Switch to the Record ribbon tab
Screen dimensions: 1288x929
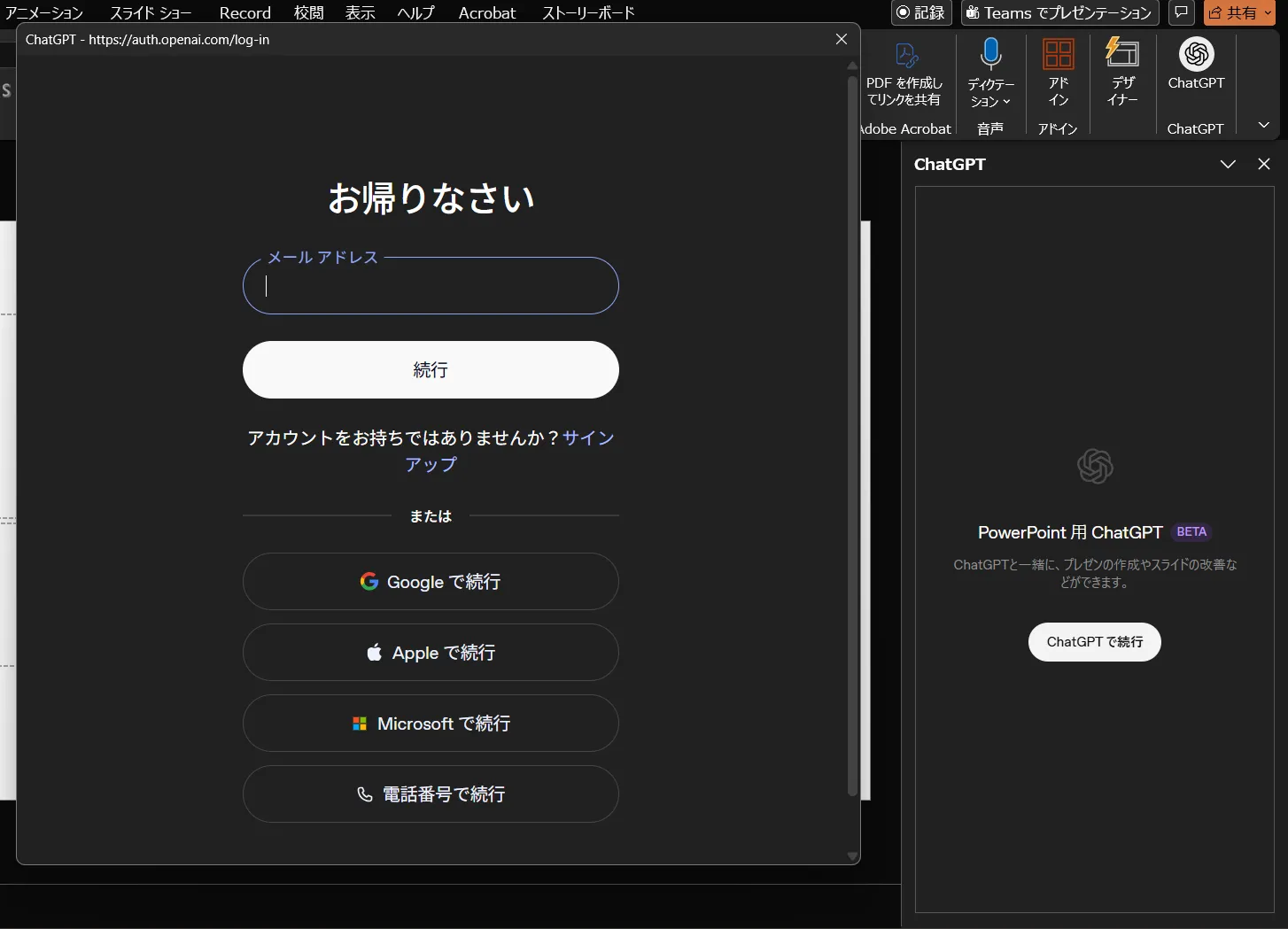(245, 12)
